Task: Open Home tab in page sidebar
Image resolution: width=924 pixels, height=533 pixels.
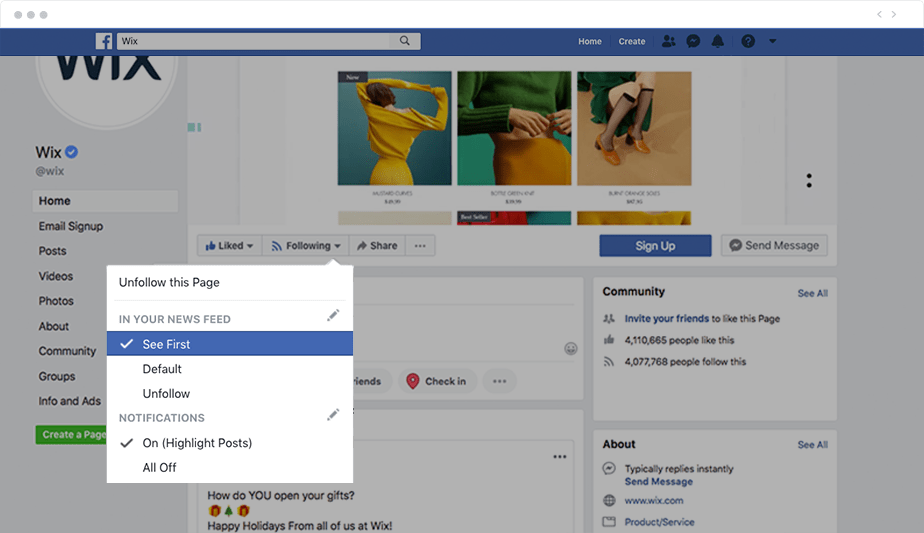Action: pyautogui.click(x=105, y=201)
